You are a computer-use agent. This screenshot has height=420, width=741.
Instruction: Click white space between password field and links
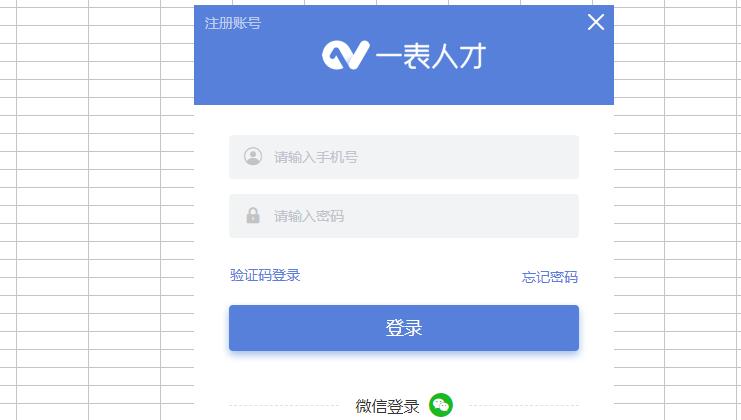click(404, 252)
